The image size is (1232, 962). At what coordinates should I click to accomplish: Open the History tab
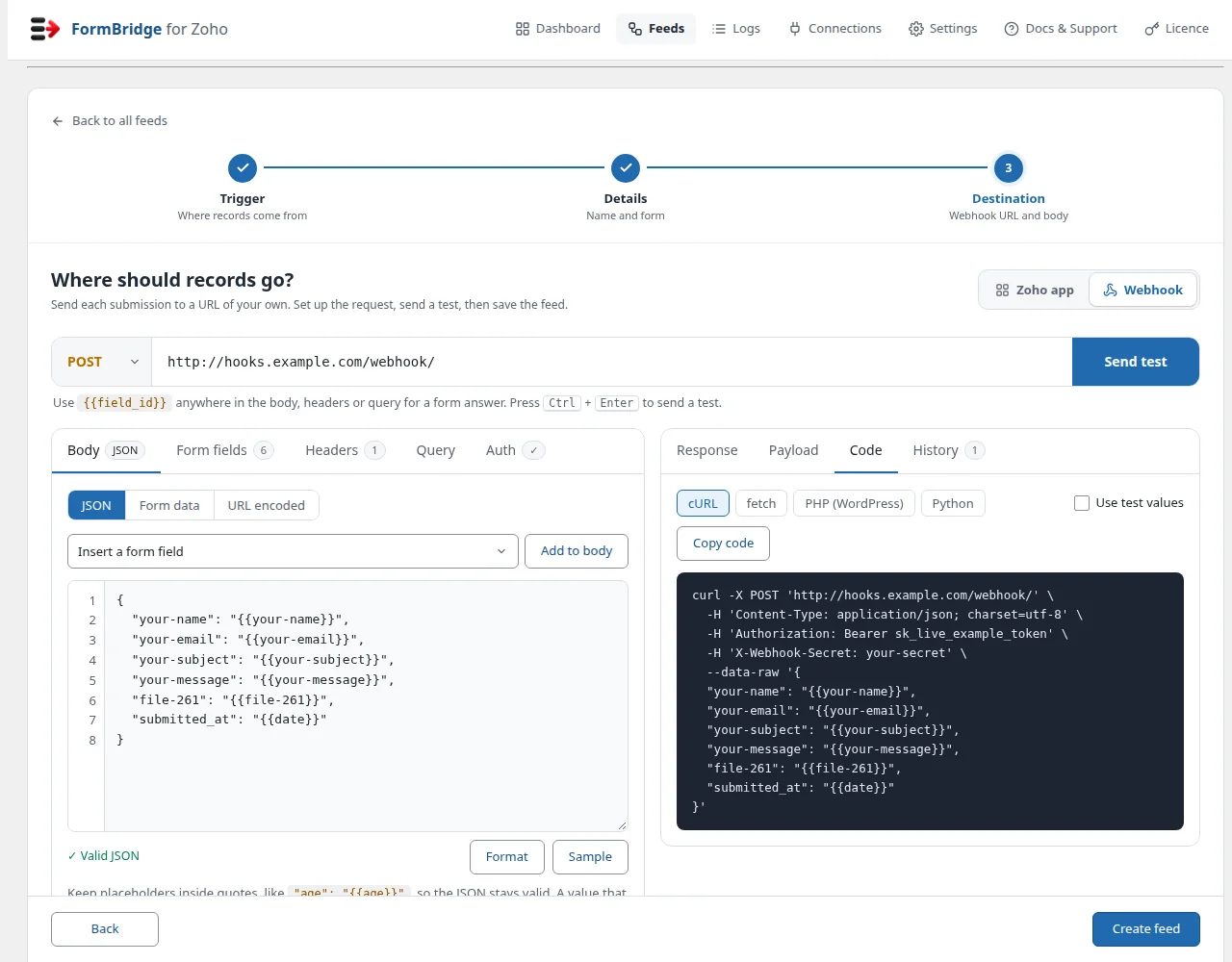coord(948,450)
